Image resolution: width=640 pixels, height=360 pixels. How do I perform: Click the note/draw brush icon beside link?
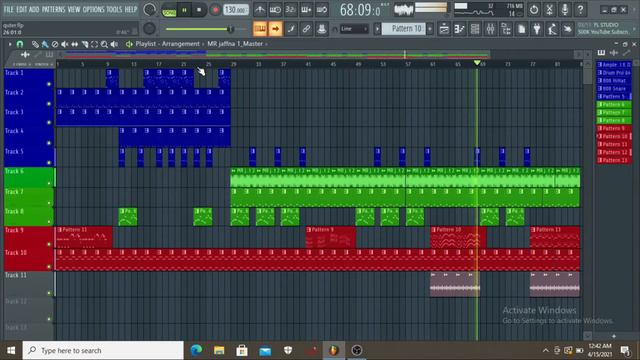click(291, 29)
